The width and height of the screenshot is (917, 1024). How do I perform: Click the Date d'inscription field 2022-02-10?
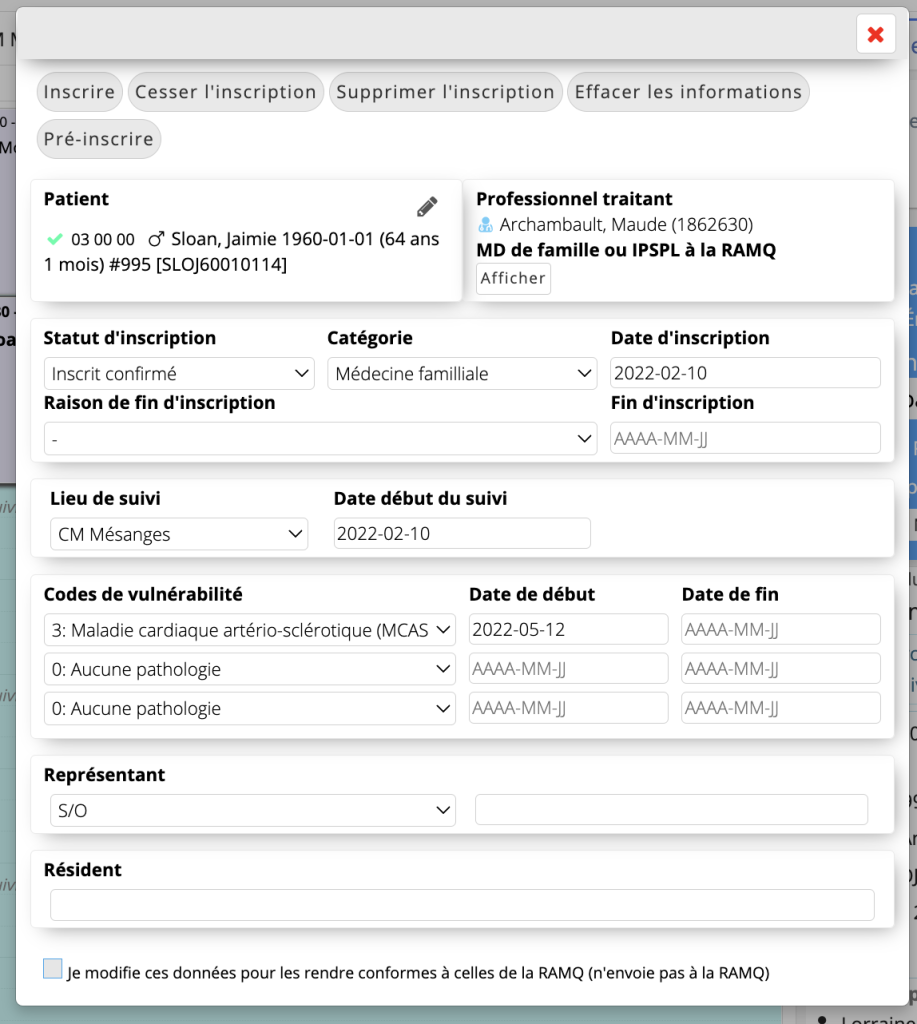pyautogui.click(x=745, y=373)
